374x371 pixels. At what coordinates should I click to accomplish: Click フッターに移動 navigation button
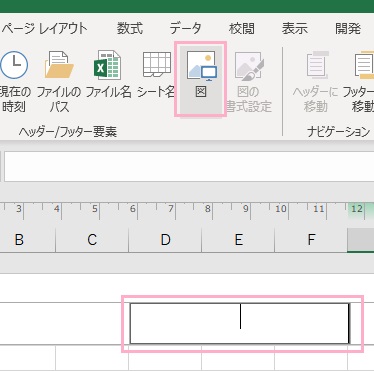click(359, 81)
